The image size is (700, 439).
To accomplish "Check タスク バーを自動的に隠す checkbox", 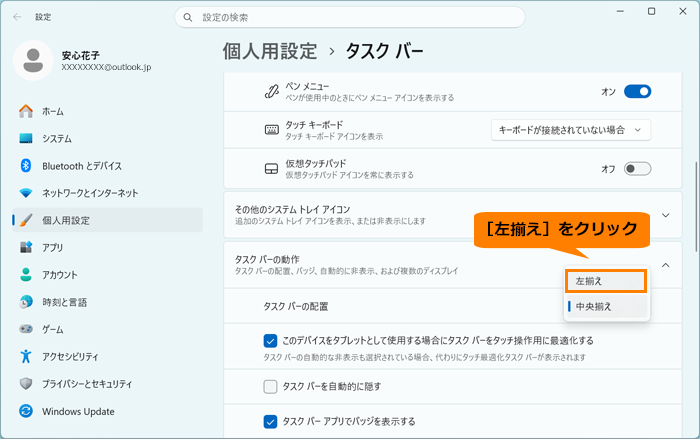I will (270, 387).
